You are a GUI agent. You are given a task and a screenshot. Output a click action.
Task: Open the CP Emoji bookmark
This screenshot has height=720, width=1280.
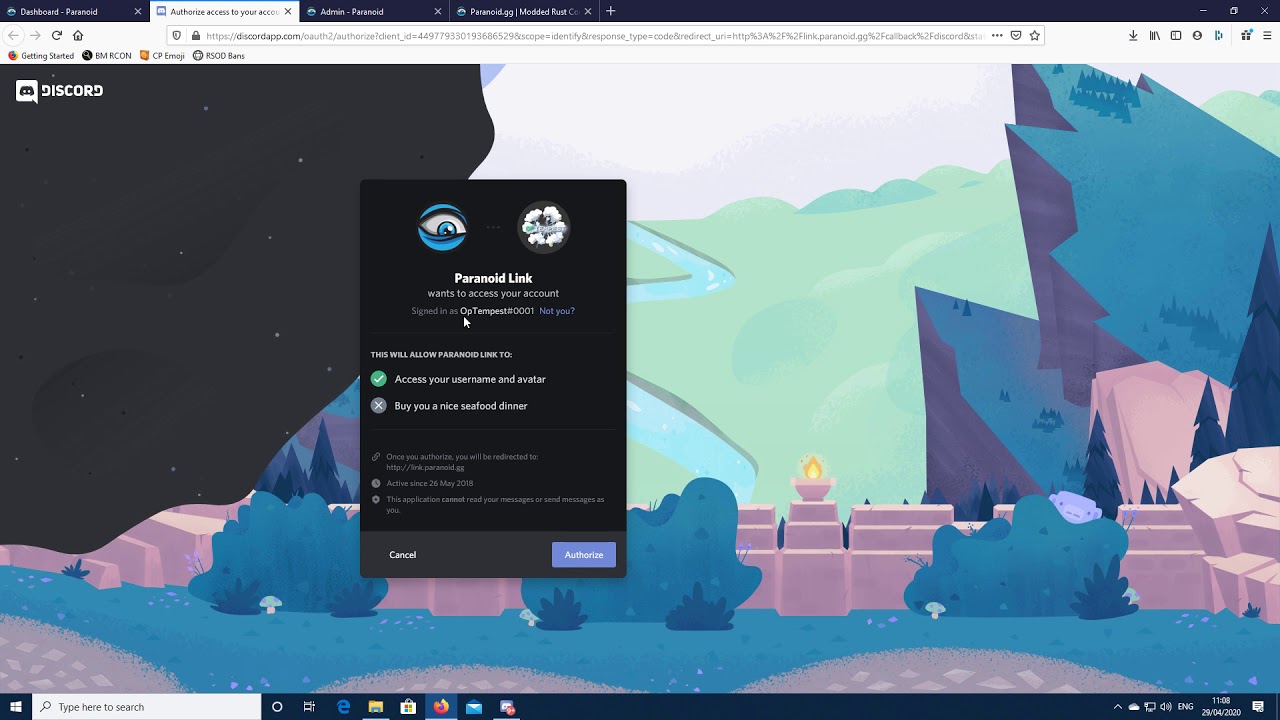(x=162, y=56)
